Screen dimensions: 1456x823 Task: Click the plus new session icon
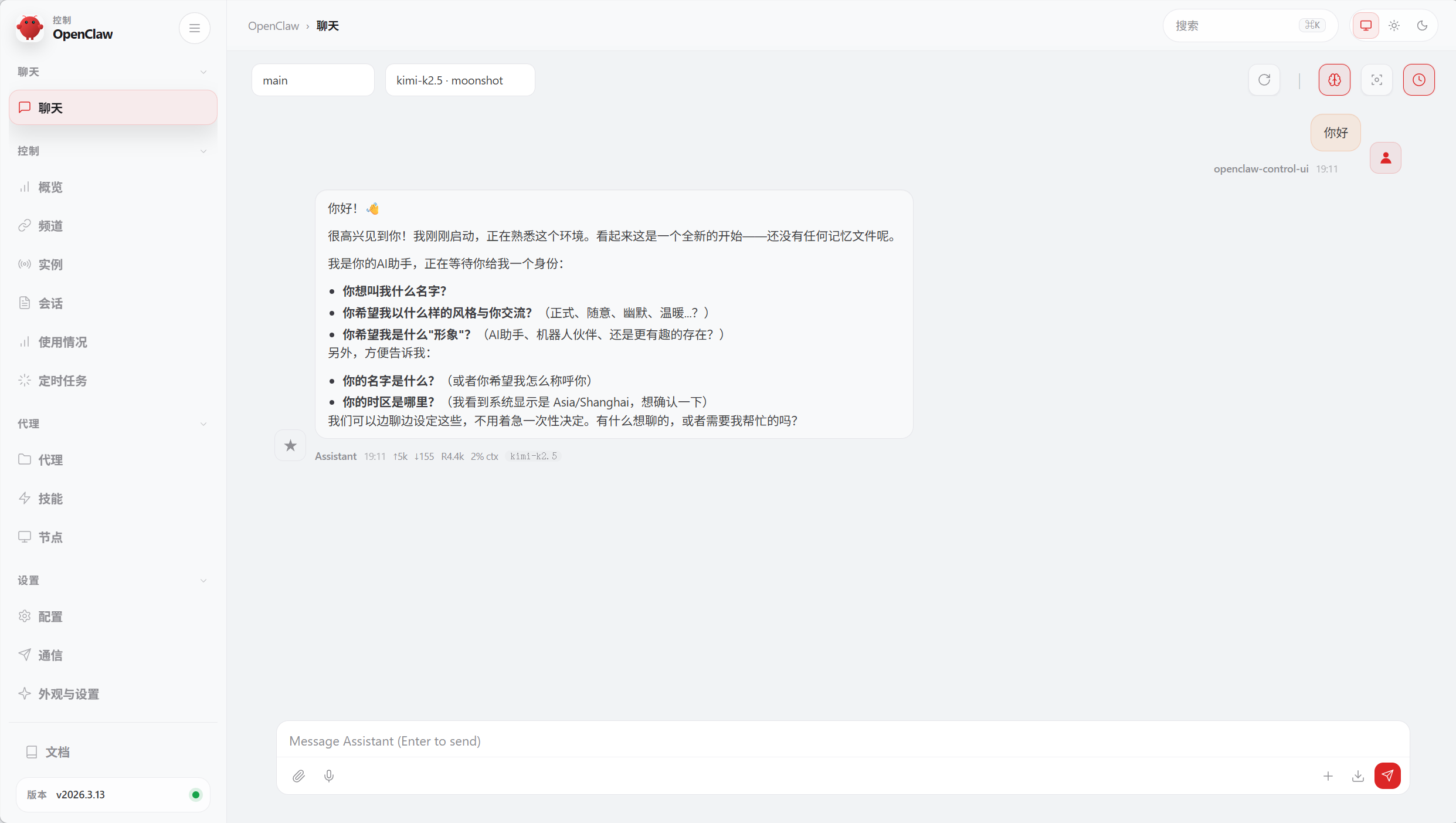pos(1328,776)
